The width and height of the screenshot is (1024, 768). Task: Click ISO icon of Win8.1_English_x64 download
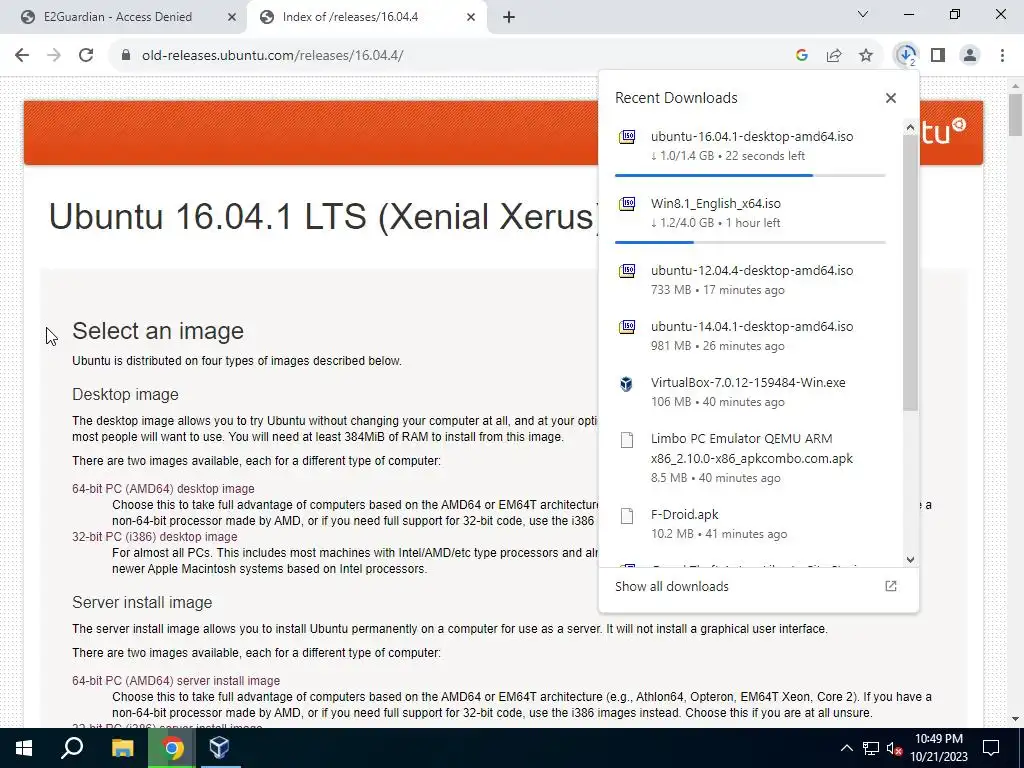coord(627,204)
